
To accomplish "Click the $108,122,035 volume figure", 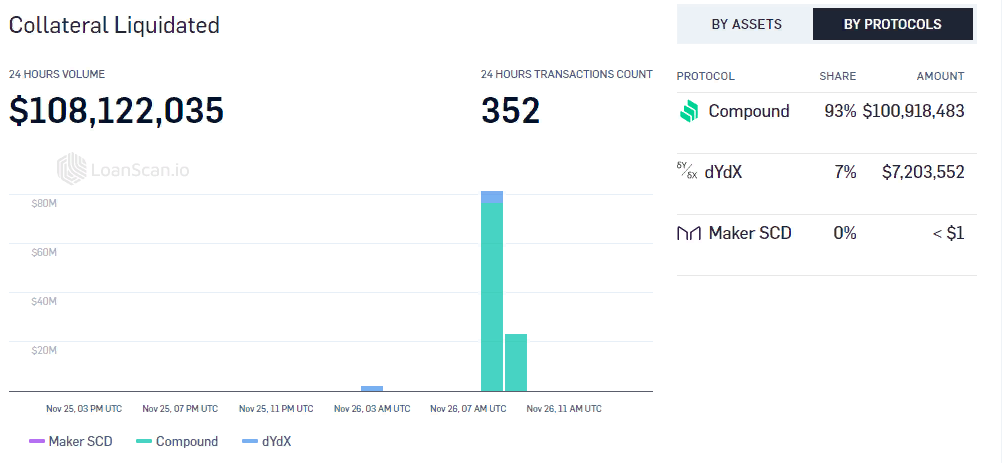I will pos(116,110).
